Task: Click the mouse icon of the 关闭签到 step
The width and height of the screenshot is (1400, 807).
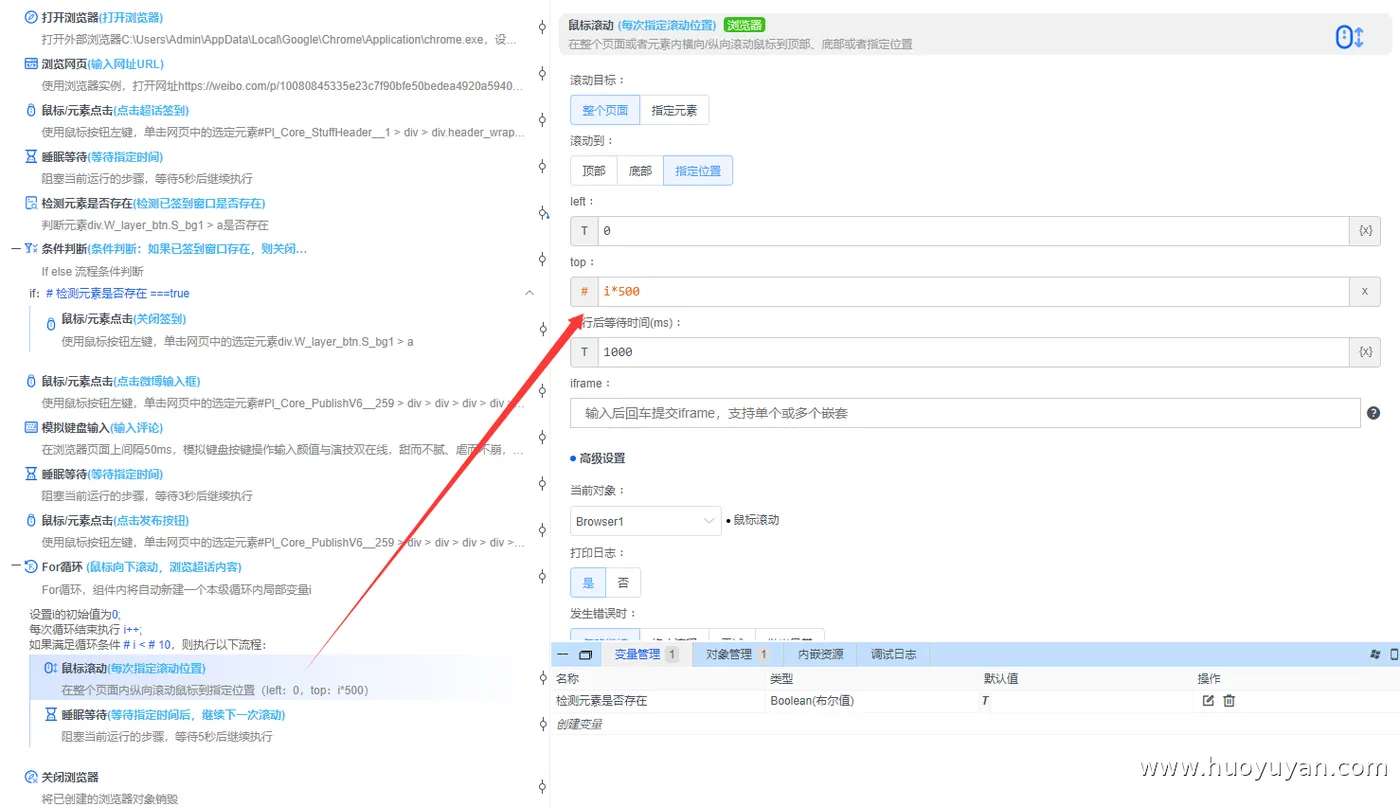Action: (x=51, y=324)
